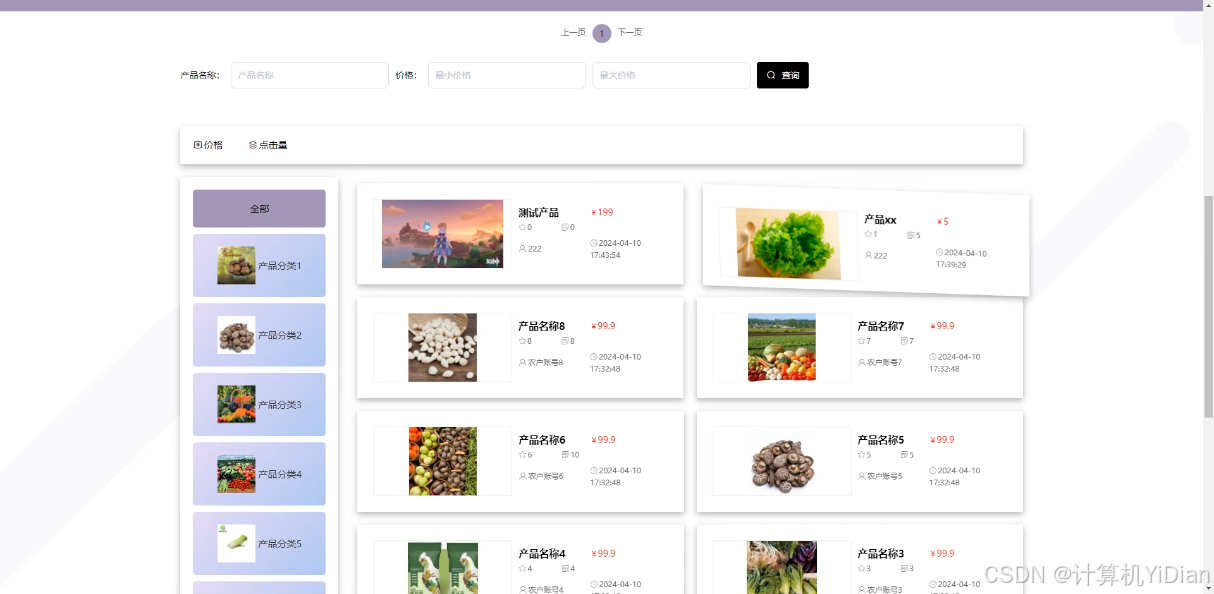
Task: Sort products by 点击量
Action: pyautogui.click(x=268, y=145)
